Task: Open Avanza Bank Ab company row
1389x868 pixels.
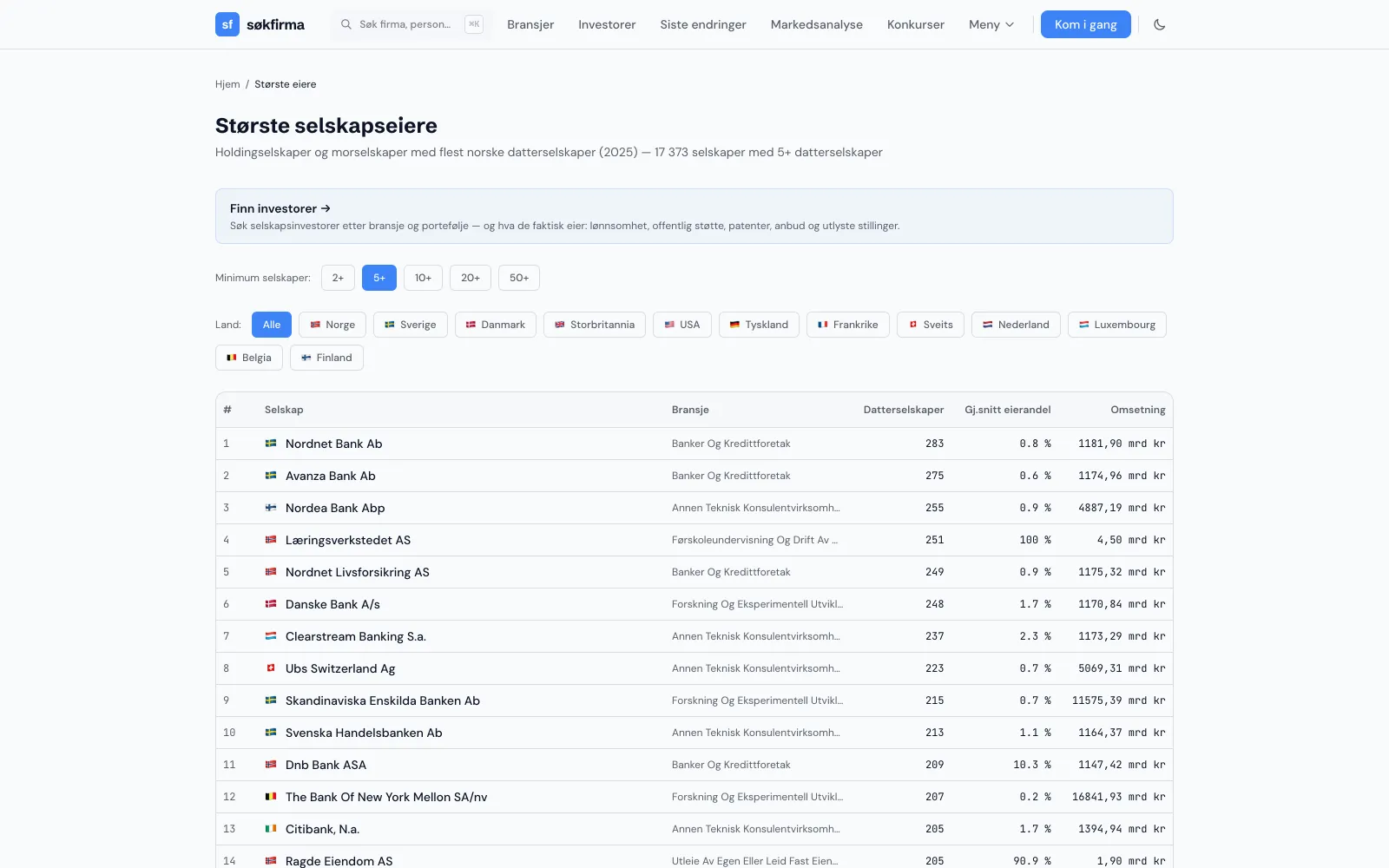Action: click(694, 476)
